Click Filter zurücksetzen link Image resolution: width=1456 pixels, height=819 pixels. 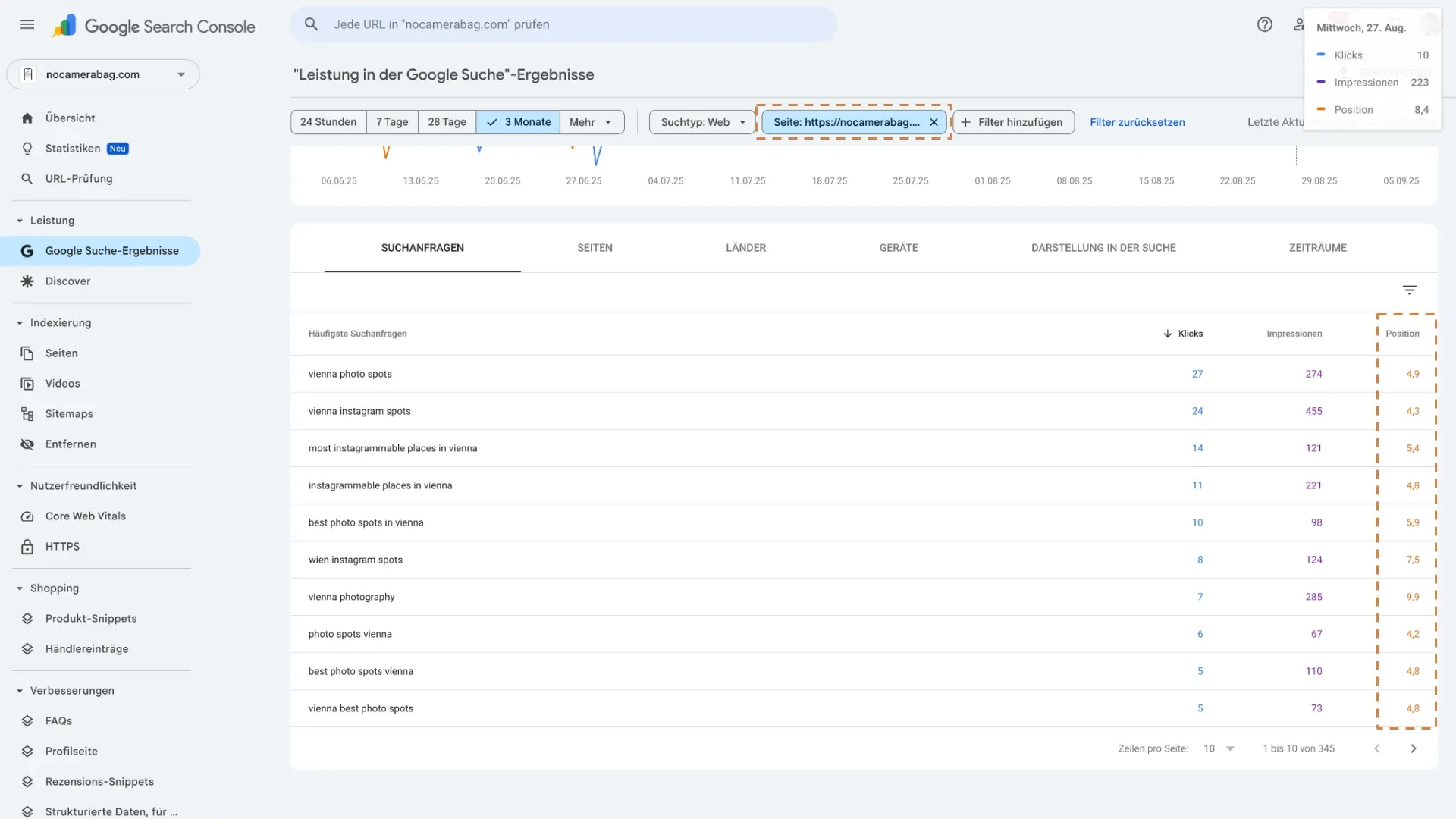(1137, 122)
